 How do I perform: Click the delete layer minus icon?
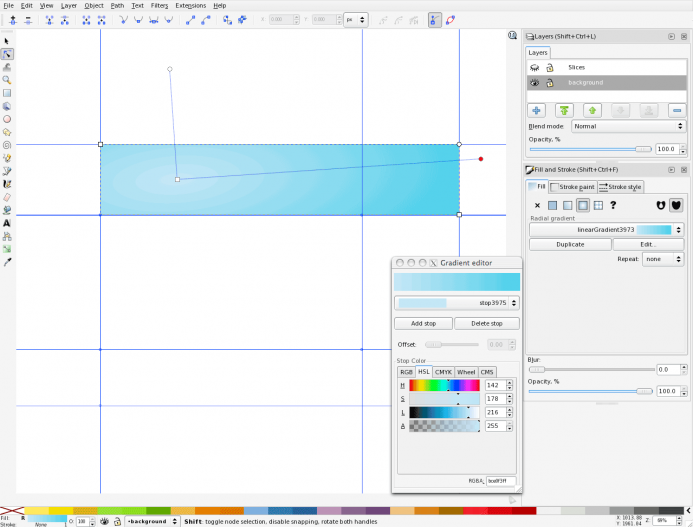pyautogui.click(x=677, y=111)
